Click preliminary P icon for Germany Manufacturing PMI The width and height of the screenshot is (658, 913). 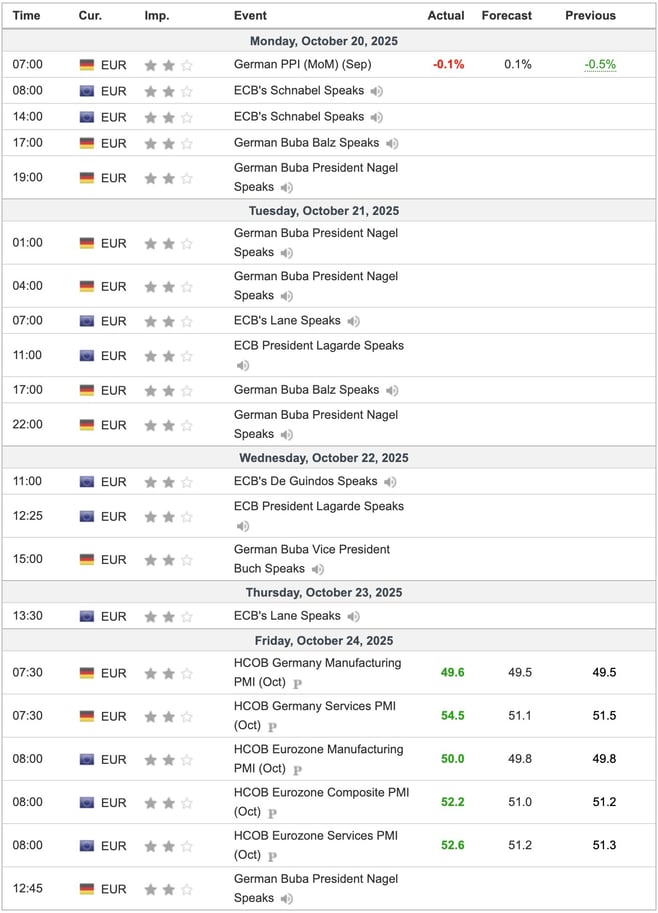click(x=296, y=683)
